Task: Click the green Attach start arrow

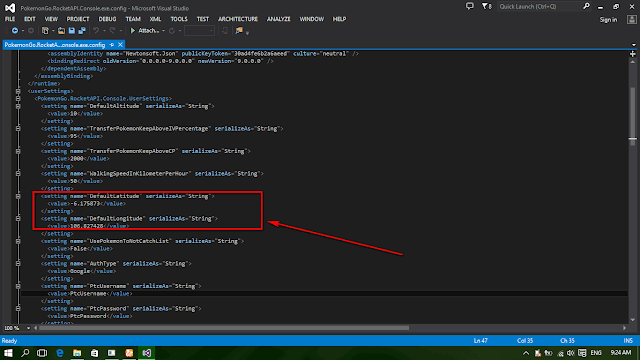Action: click(133, 31)
